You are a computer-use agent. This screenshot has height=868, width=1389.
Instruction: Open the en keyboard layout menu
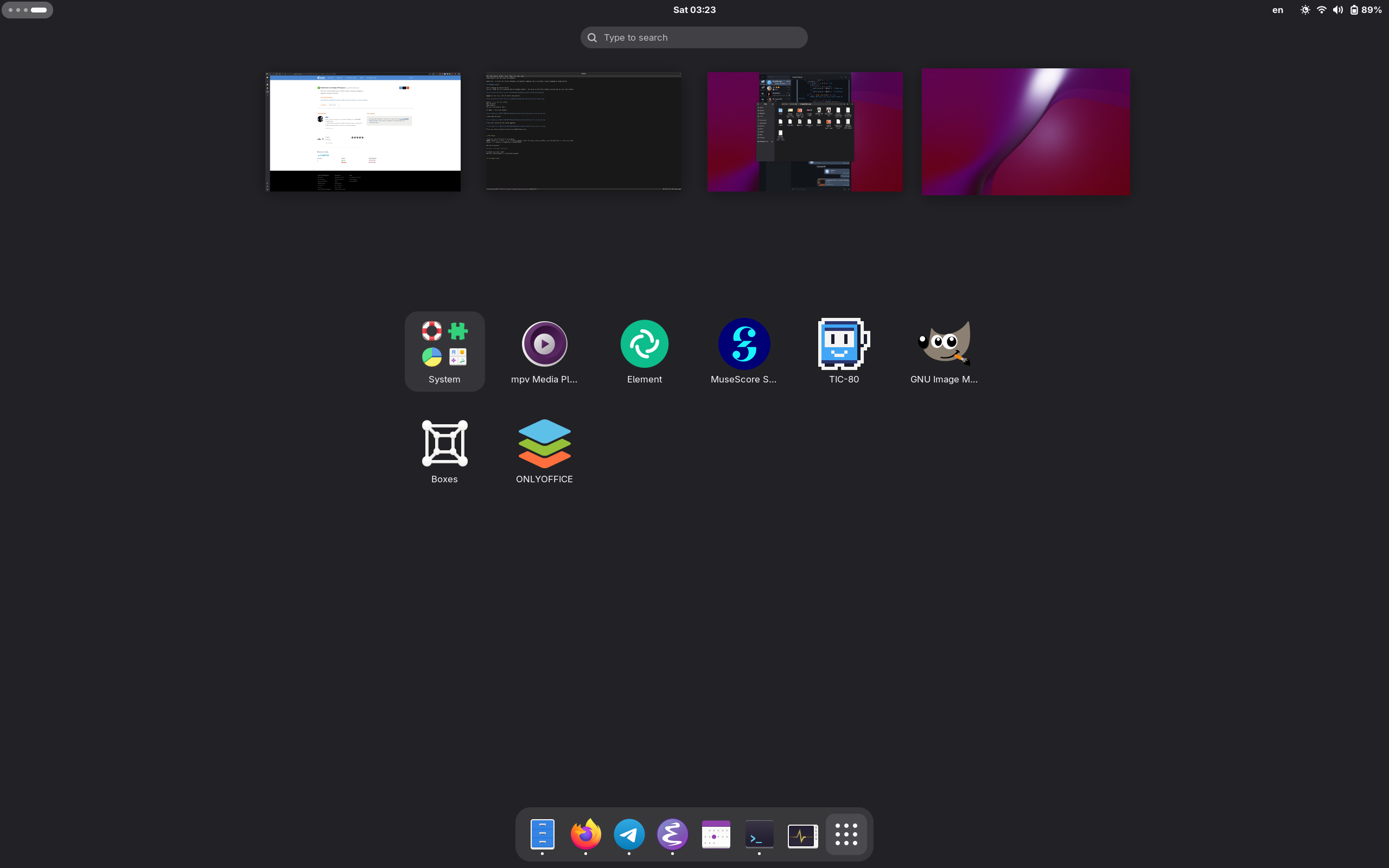[1277, 10]
